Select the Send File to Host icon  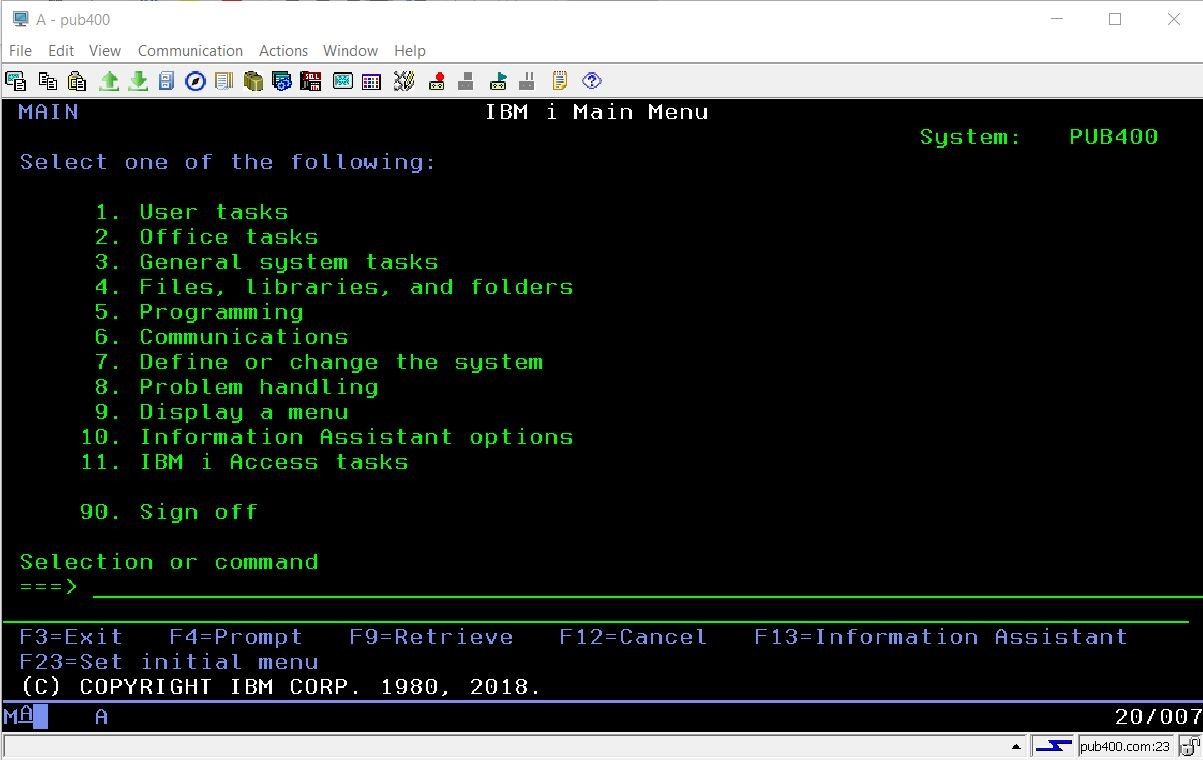tap(109, 81)
